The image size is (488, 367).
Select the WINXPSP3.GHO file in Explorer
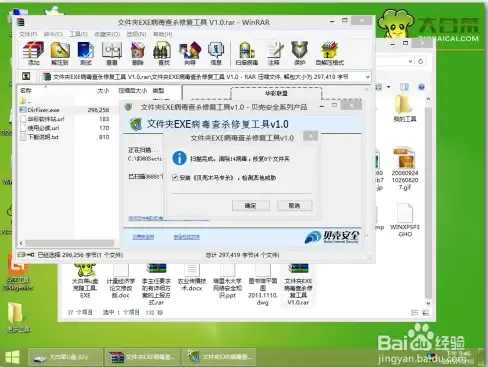click(x=405, y=220)
